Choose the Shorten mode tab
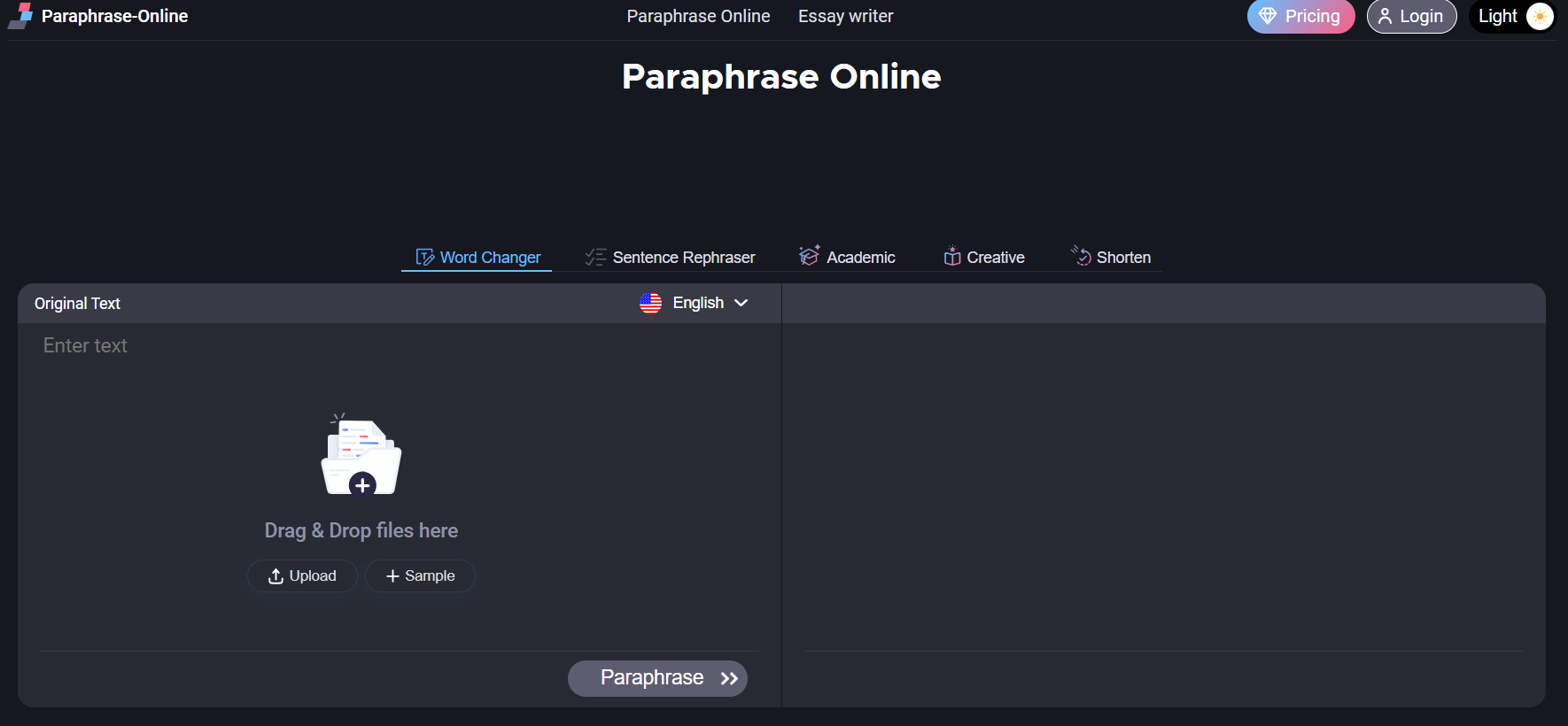This screenshot has width=1568, height=726. click(x=1111, y=257)
